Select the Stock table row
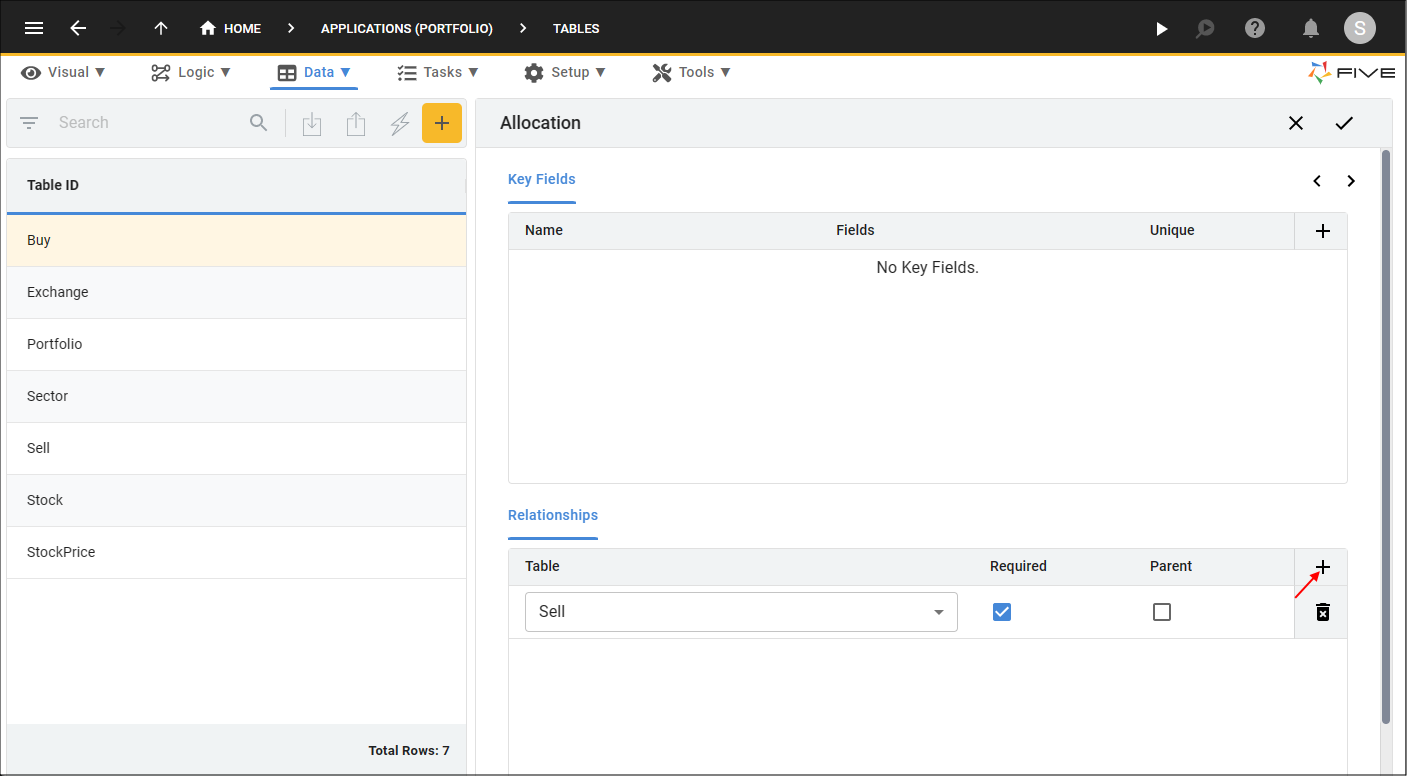The width and height of the screenshot is (1407, 776). pyautogui.click(x=236, y=500)
